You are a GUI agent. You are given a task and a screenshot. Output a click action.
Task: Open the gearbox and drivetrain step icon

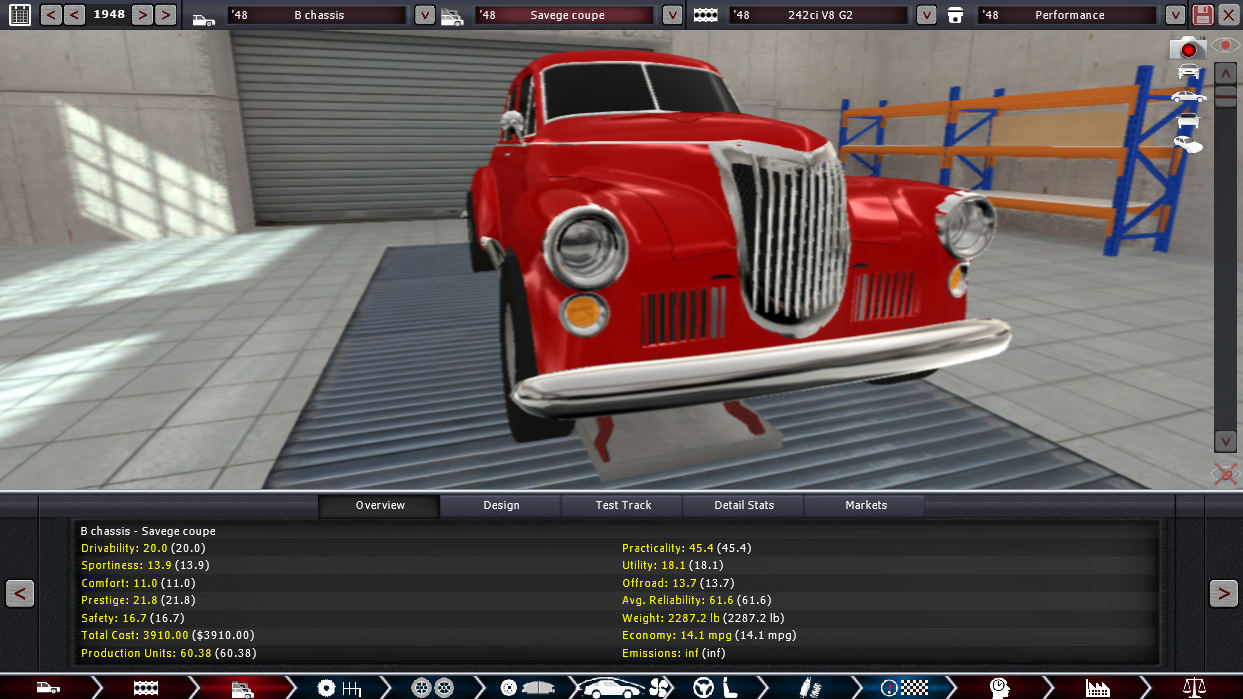tap(338, 687)
